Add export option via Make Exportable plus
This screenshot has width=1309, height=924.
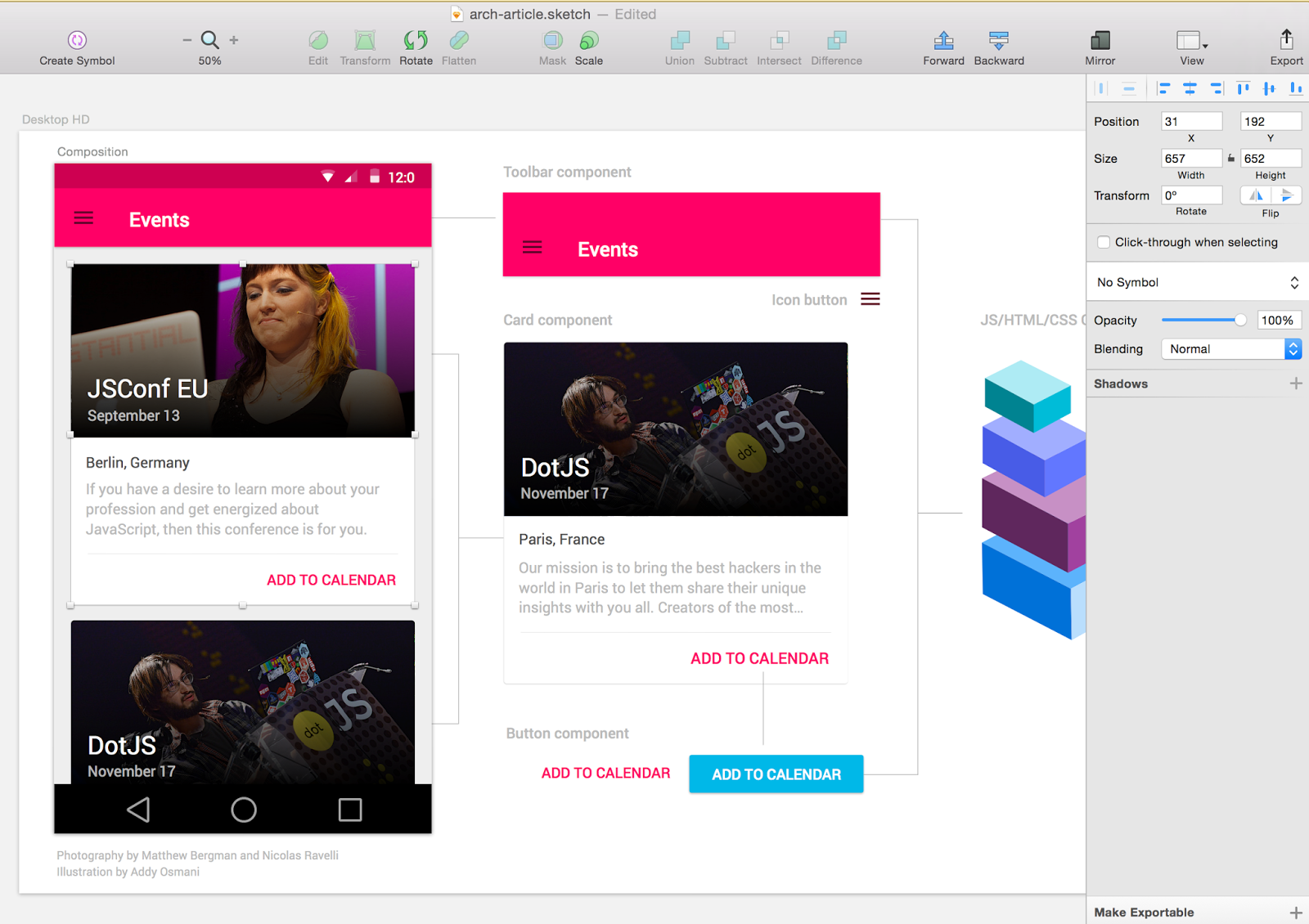[x=1296, y=913]
